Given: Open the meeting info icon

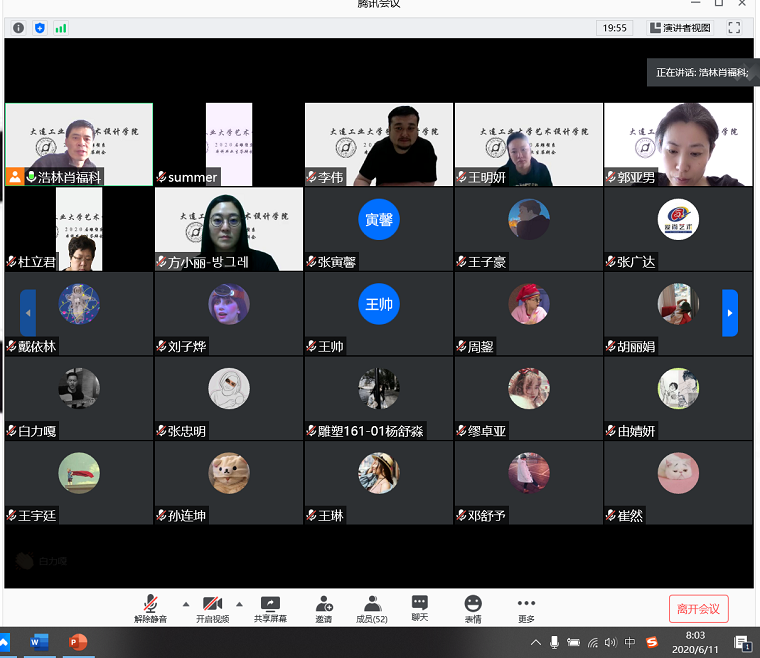Looking at the screenshot, I should click(18, 28).
